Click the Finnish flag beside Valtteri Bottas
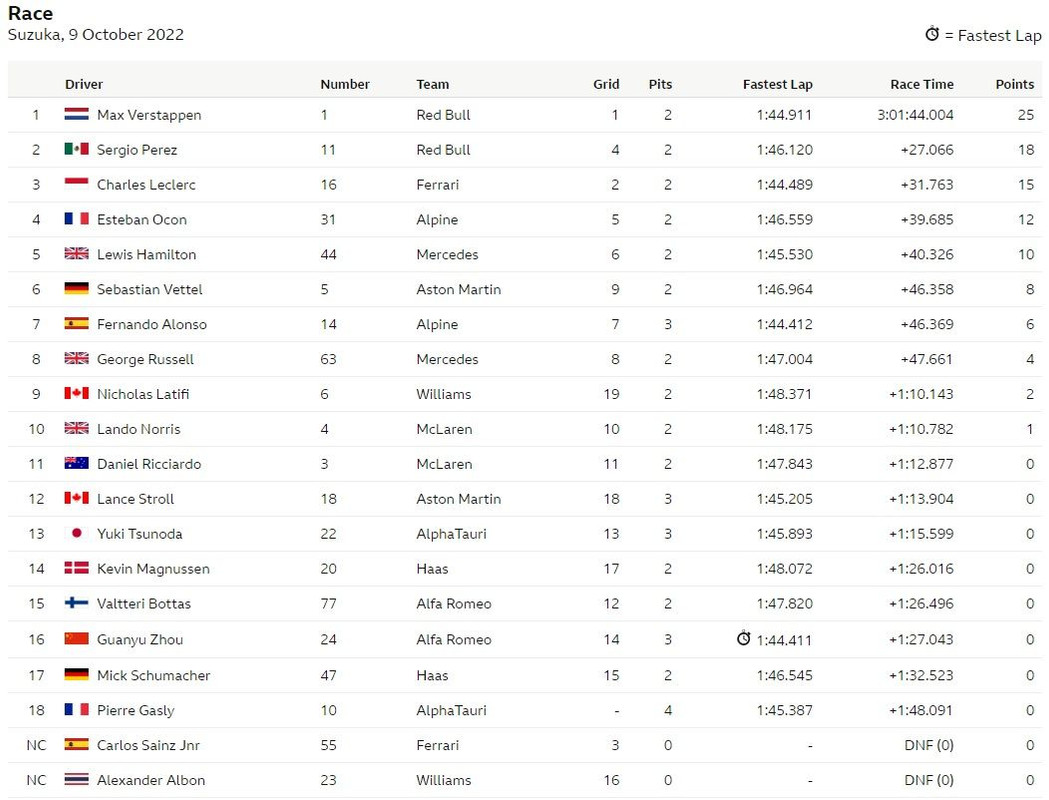Viewport: 1049px width, 800px height. point(76,603)
